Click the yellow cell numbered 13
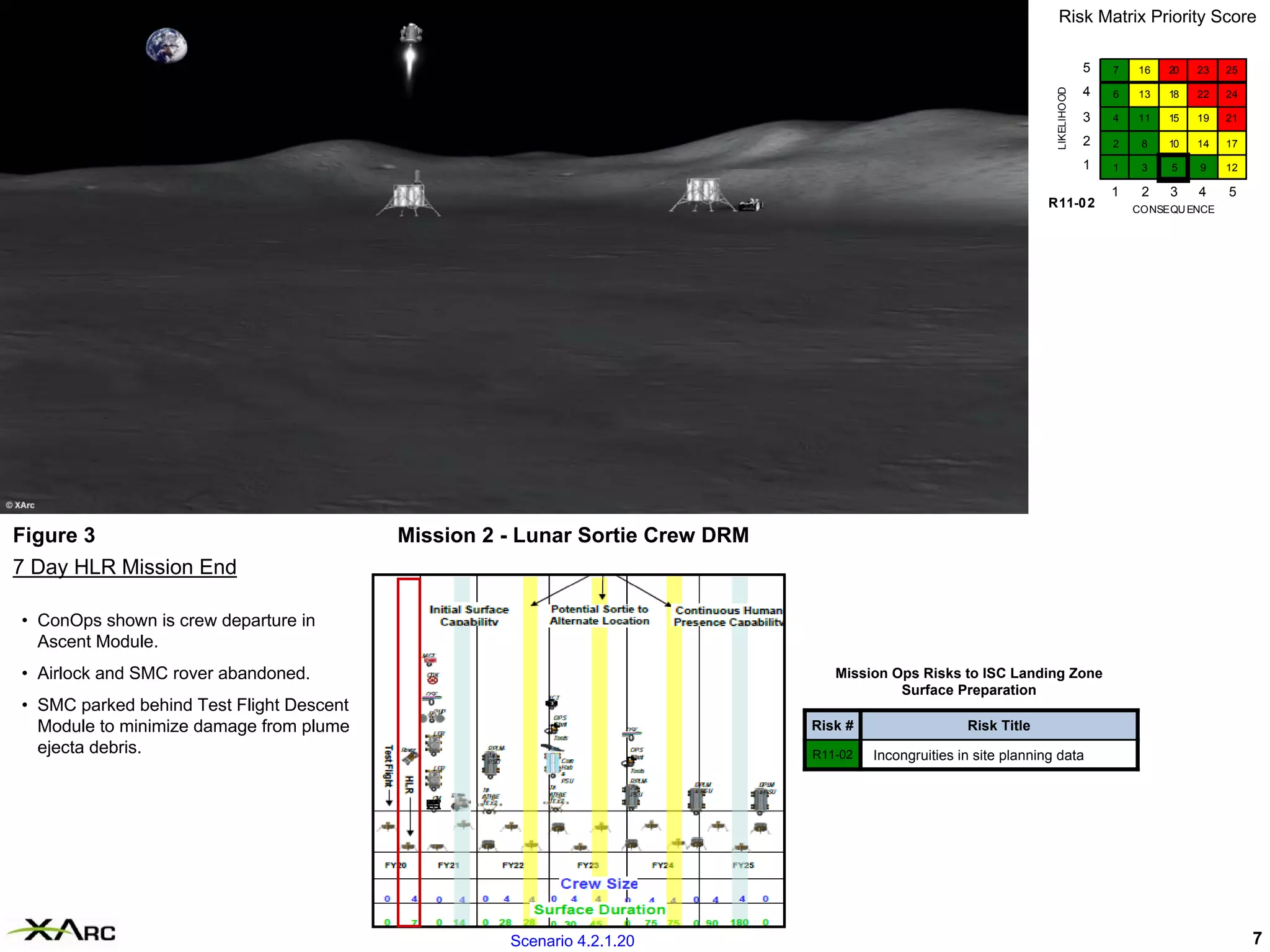 [1144, 94]
